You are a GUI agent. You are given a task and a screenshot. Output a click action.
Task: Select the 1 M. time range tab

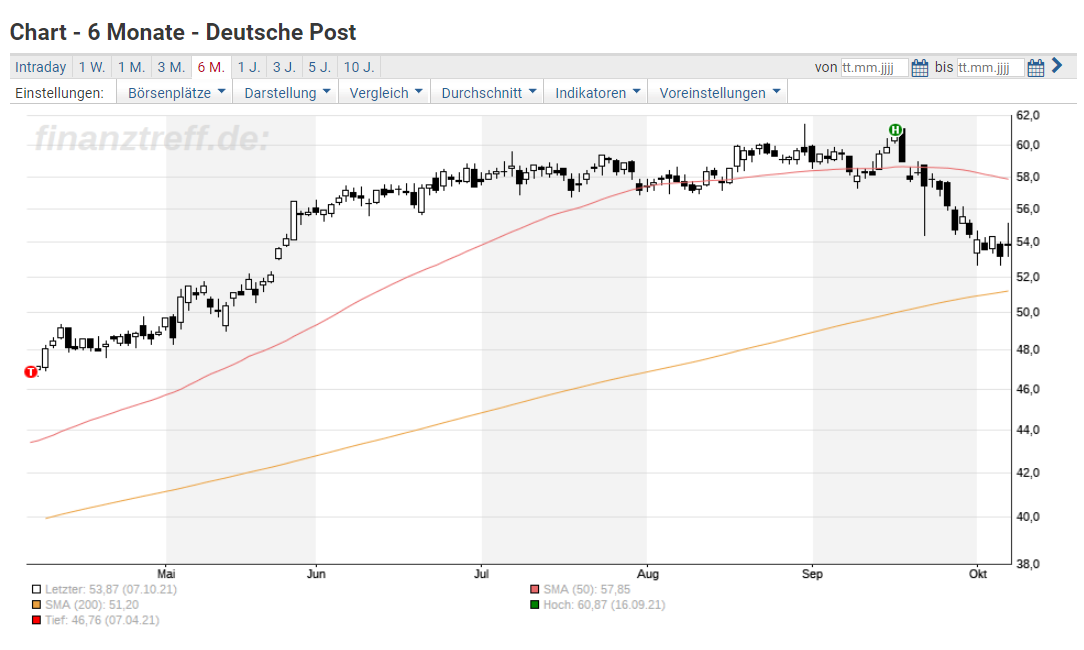point(131,67)
